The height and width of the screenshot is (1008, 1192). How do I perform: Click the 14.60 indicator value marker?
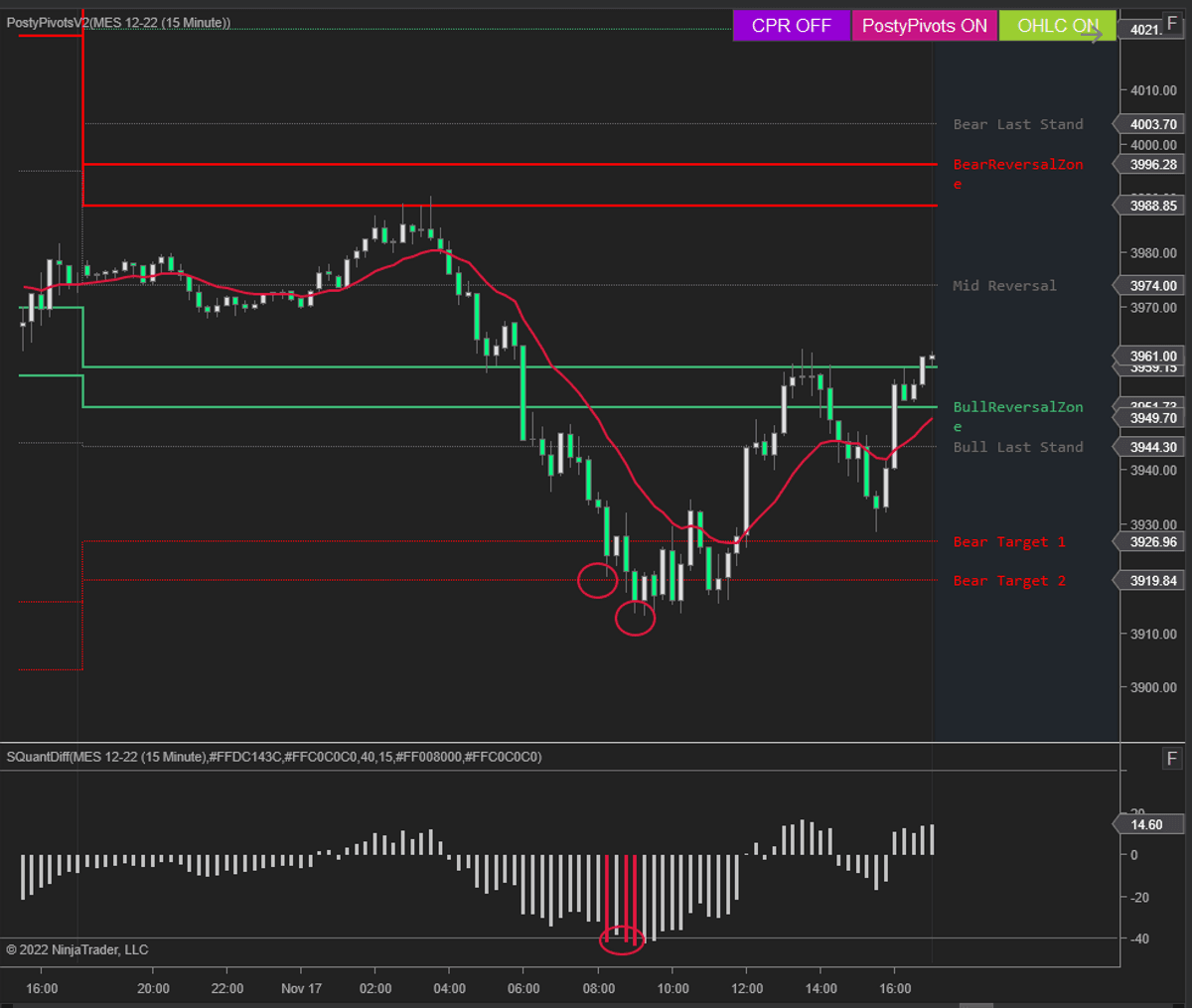pyautogui.click(x=1146, y=824)
